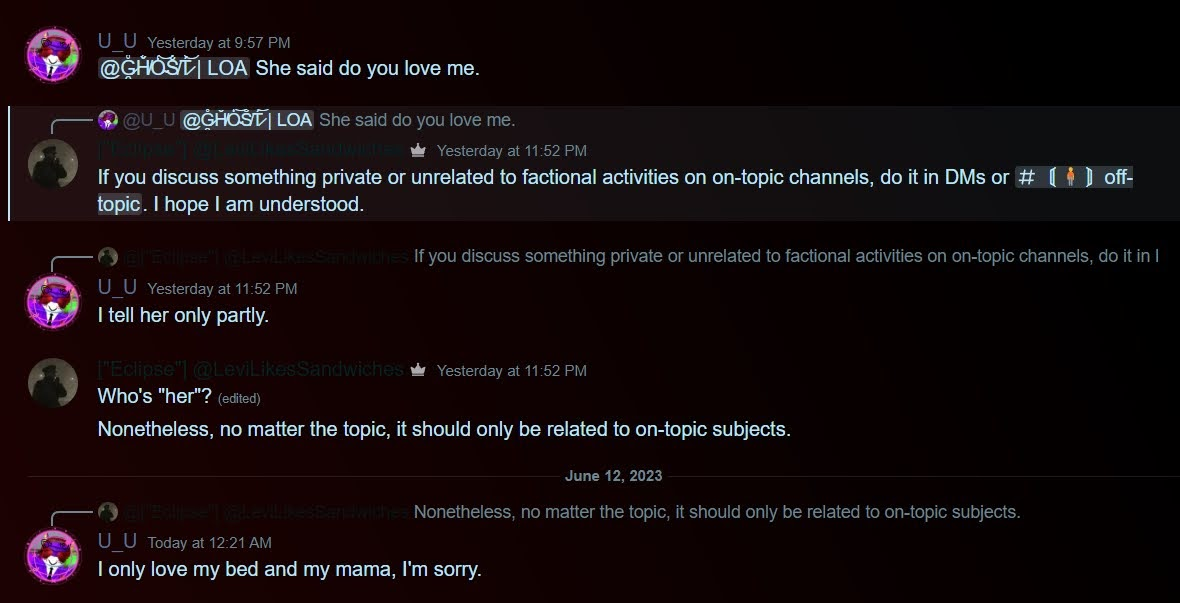This screenshot has width=1180, height=603.
Task: Click LeviLikesSandwiches username above 'Who's her?'
Action: click(x=251, y=369)
